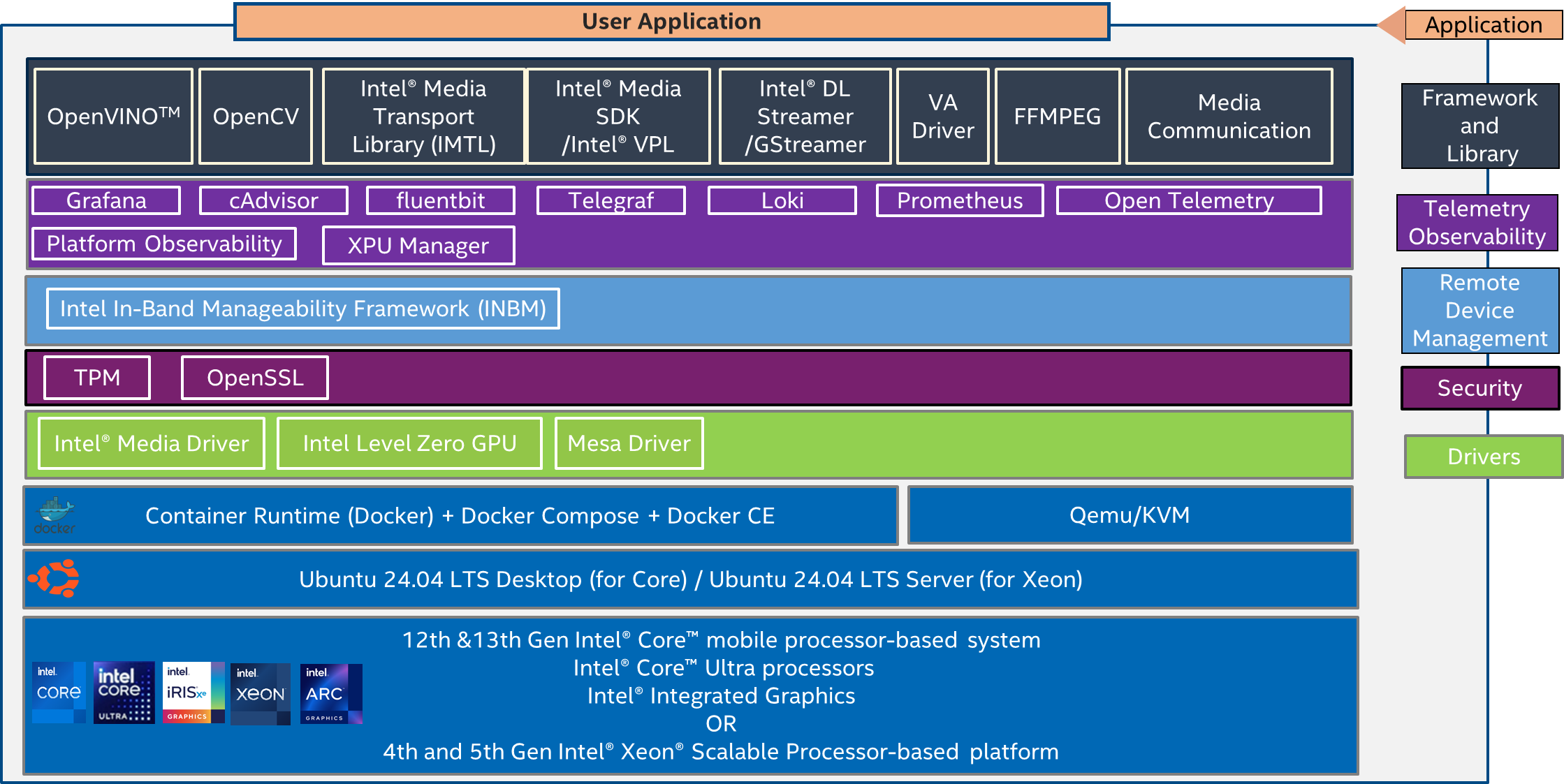Screen dimensions: 1564x784
Task: Click the Prometheus box
Action: (x=960, y=200)
